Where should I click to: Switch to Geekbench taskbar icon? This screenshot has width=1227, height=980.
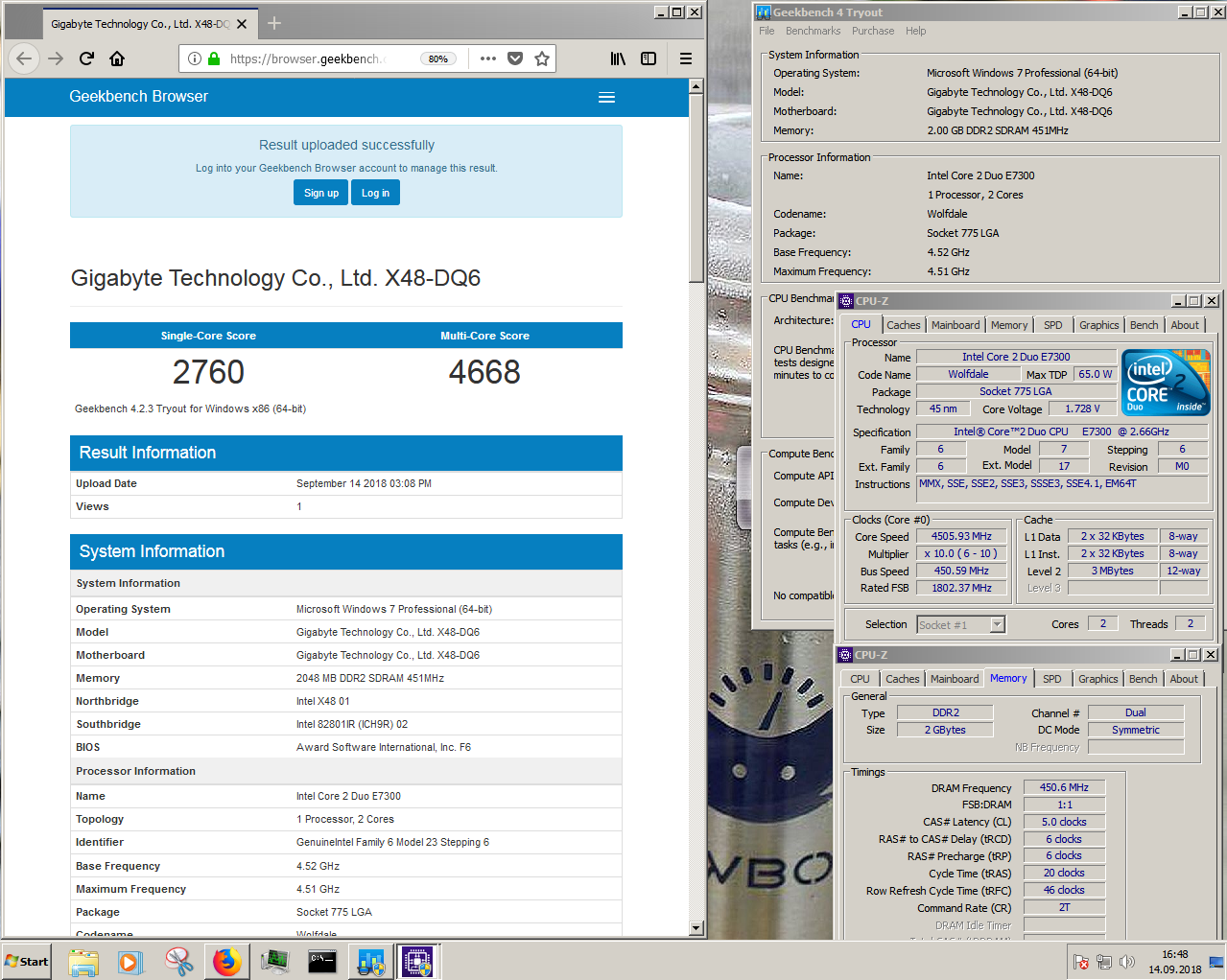coord(370,961)
